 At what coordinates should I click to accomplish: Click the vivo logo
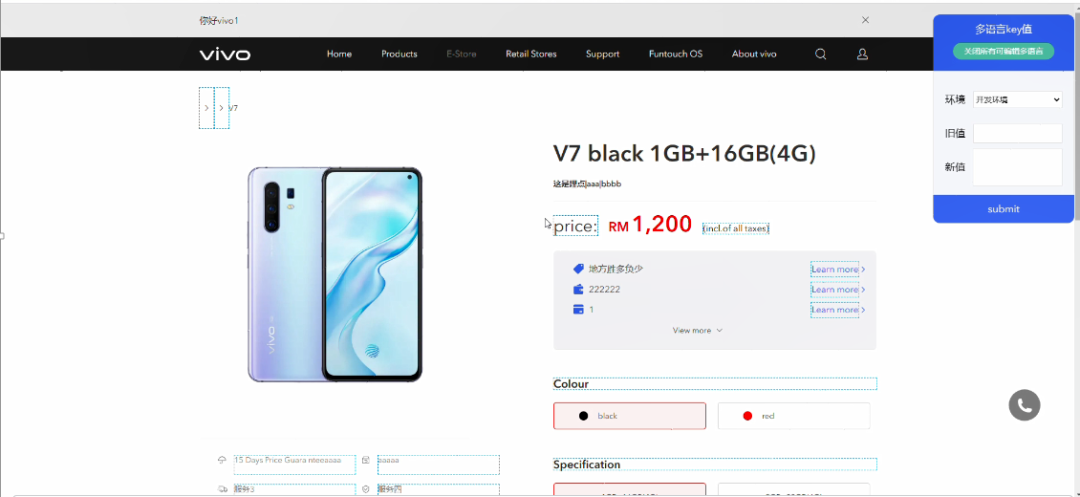225,54
